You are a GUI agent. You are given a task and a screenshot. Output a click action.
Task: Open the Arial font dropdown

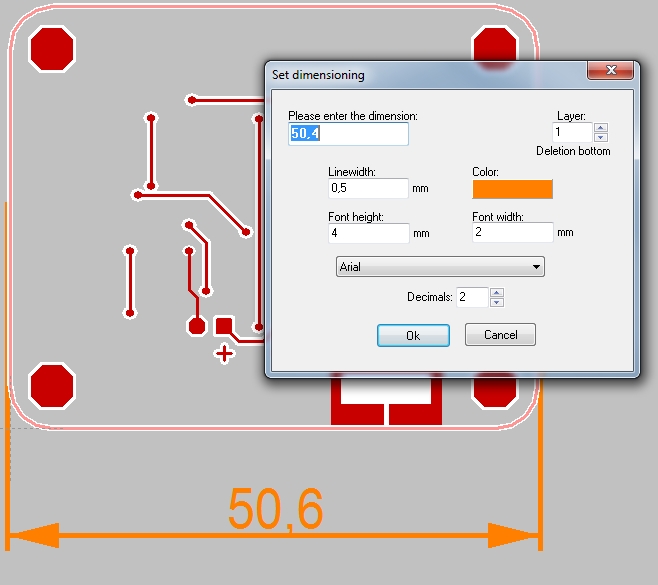(439, 267)
